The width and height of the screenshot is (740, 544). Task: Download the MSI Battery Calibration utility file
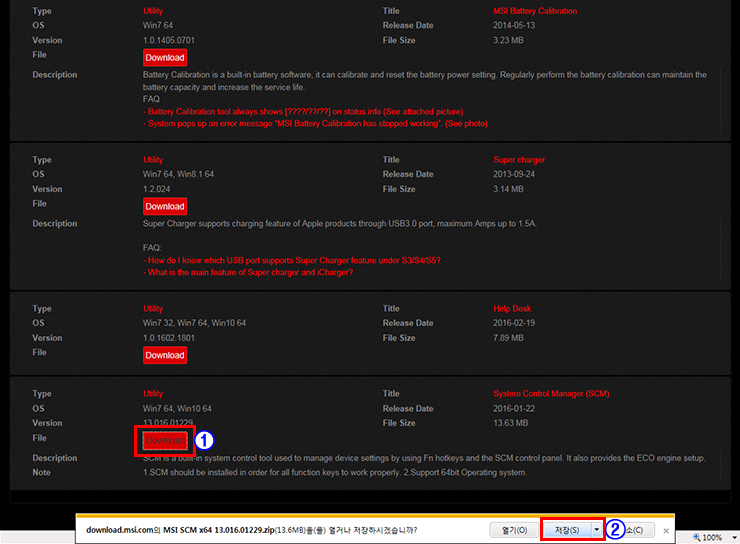click(164, 58)
